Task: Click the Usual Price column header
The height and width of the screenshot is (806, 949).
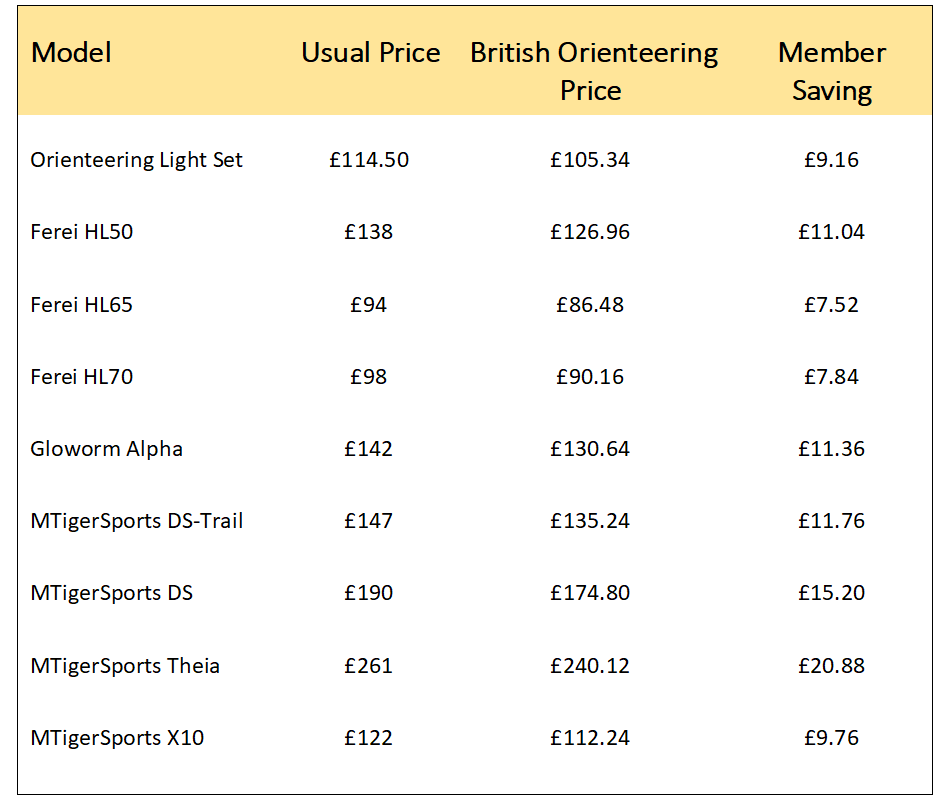Action: tap(370, 53)
